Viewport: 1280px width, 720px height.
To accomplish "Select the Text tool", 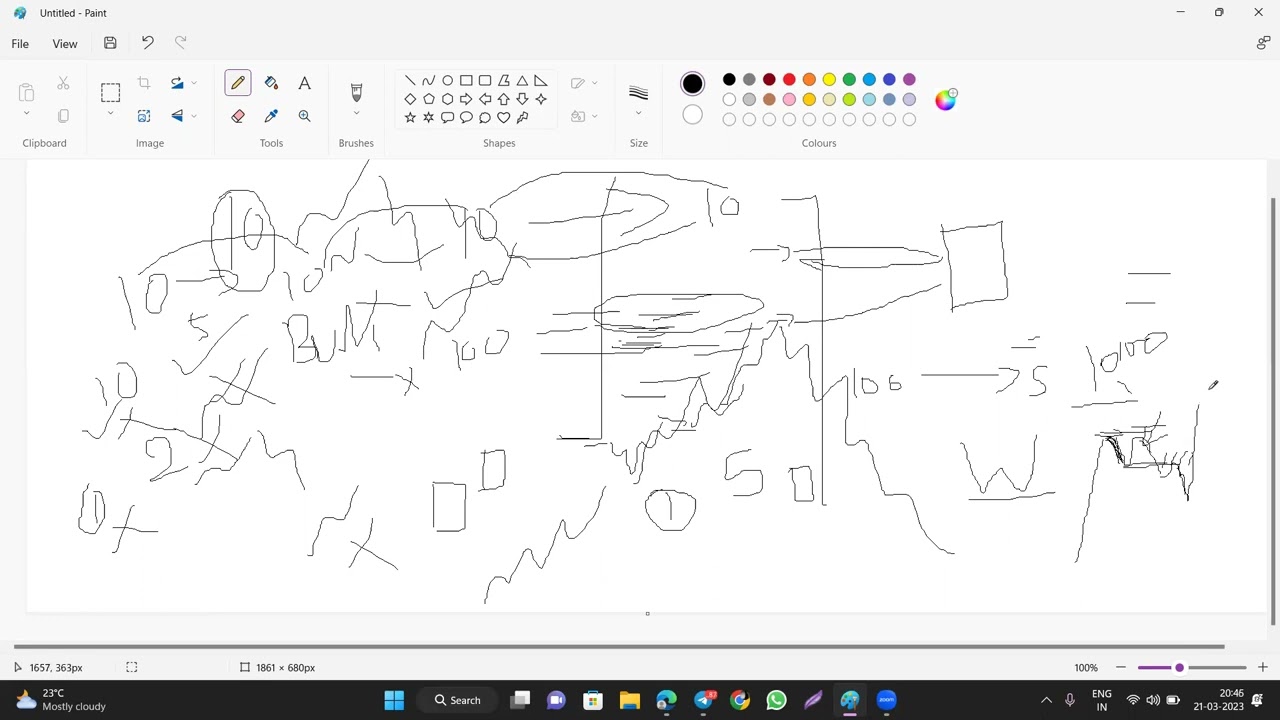I will tap(304, 83).
